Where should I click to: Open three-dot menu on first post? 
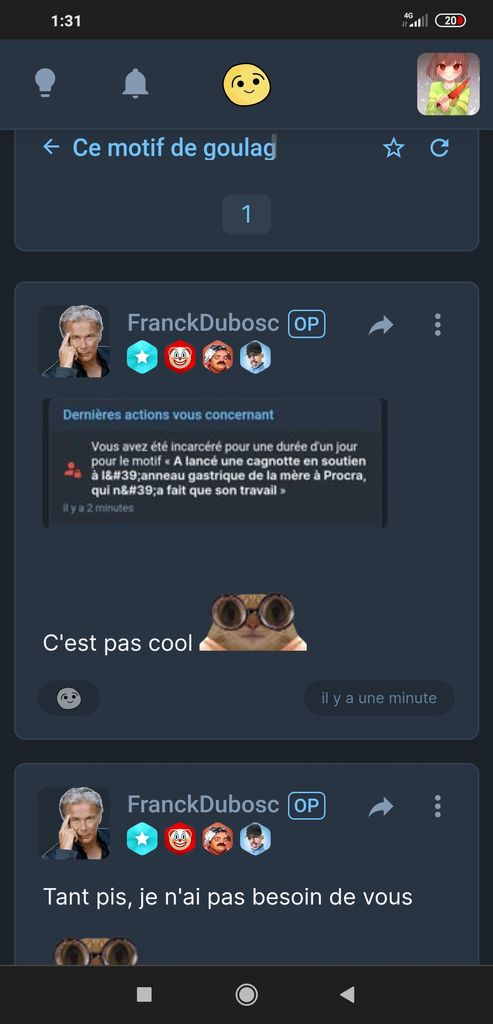tap(437, 325)
